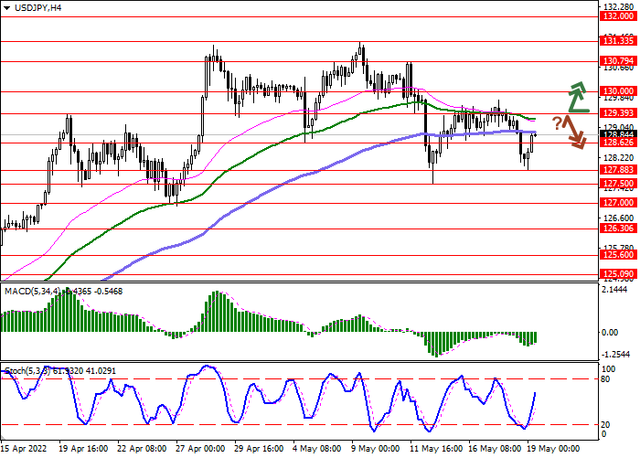Select the USDJPY,H4 chart title
640x457 pixels.
(x=32, y=8)
